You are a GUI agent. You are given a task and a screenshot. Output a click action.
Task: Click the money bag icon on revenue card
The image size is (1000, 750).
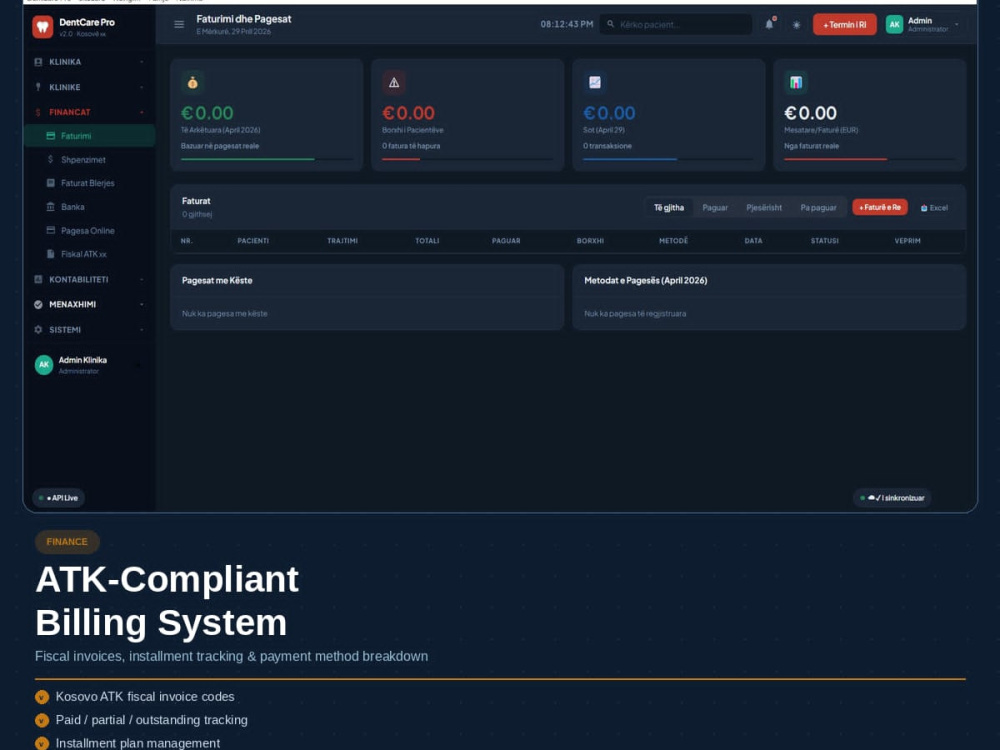point(193,82)
